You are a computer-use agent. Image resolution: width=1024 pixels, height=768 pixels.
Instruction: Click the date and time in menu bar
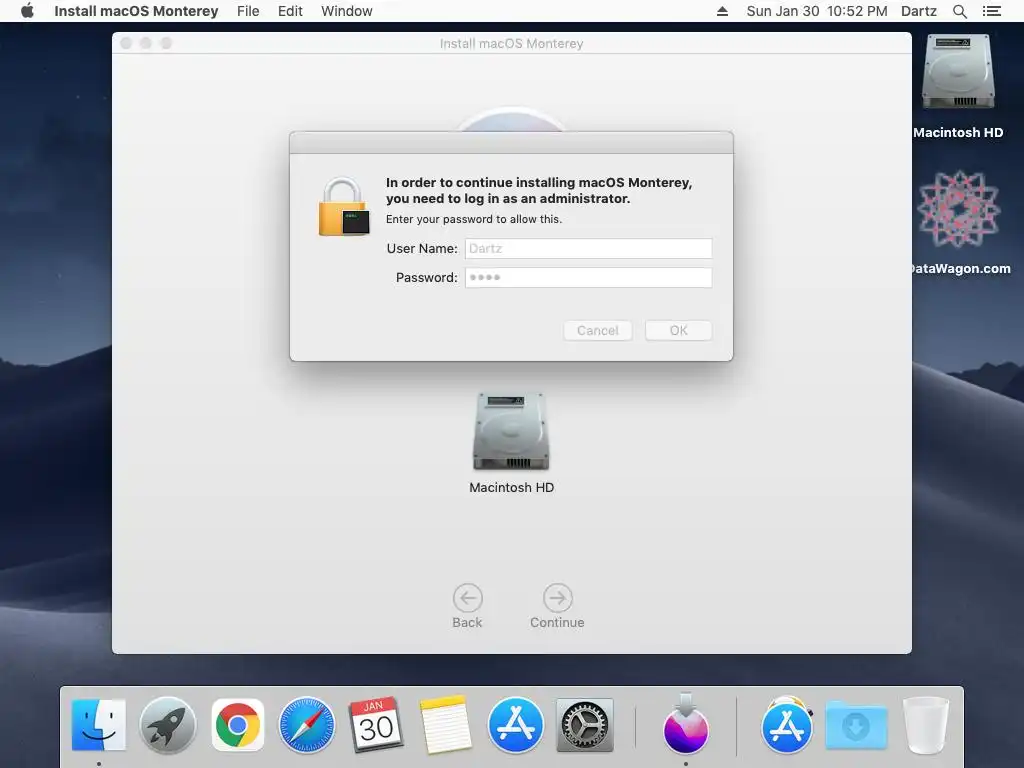[x=816, y=11]
